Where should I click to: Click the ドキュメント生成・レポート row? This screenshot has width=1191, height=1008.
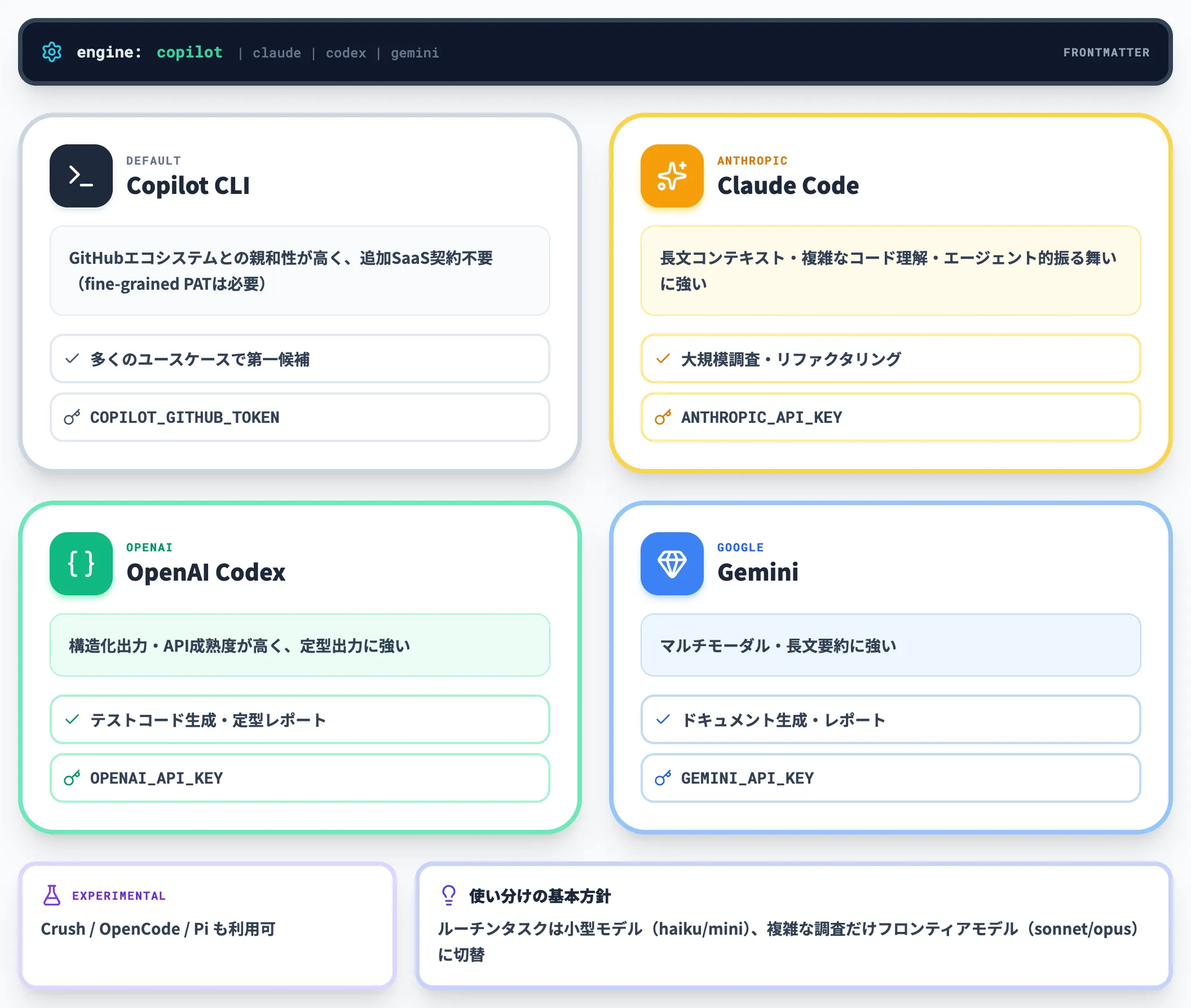[x=890, y=719]
